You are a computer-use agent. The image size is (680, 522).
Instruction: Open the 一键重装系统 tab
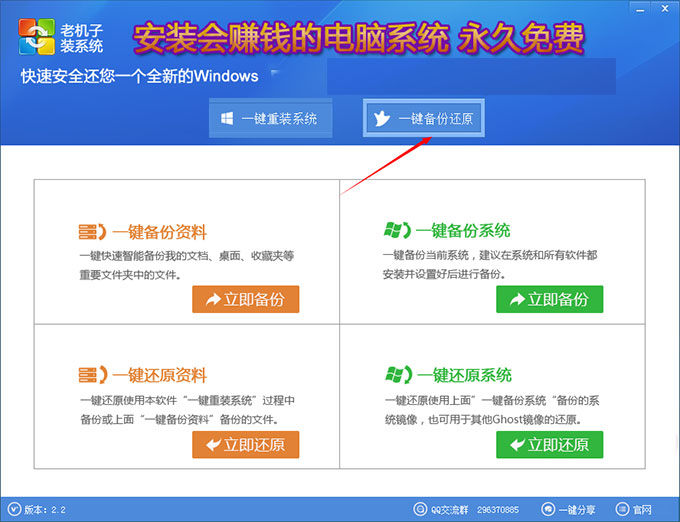tap(271, 118)
